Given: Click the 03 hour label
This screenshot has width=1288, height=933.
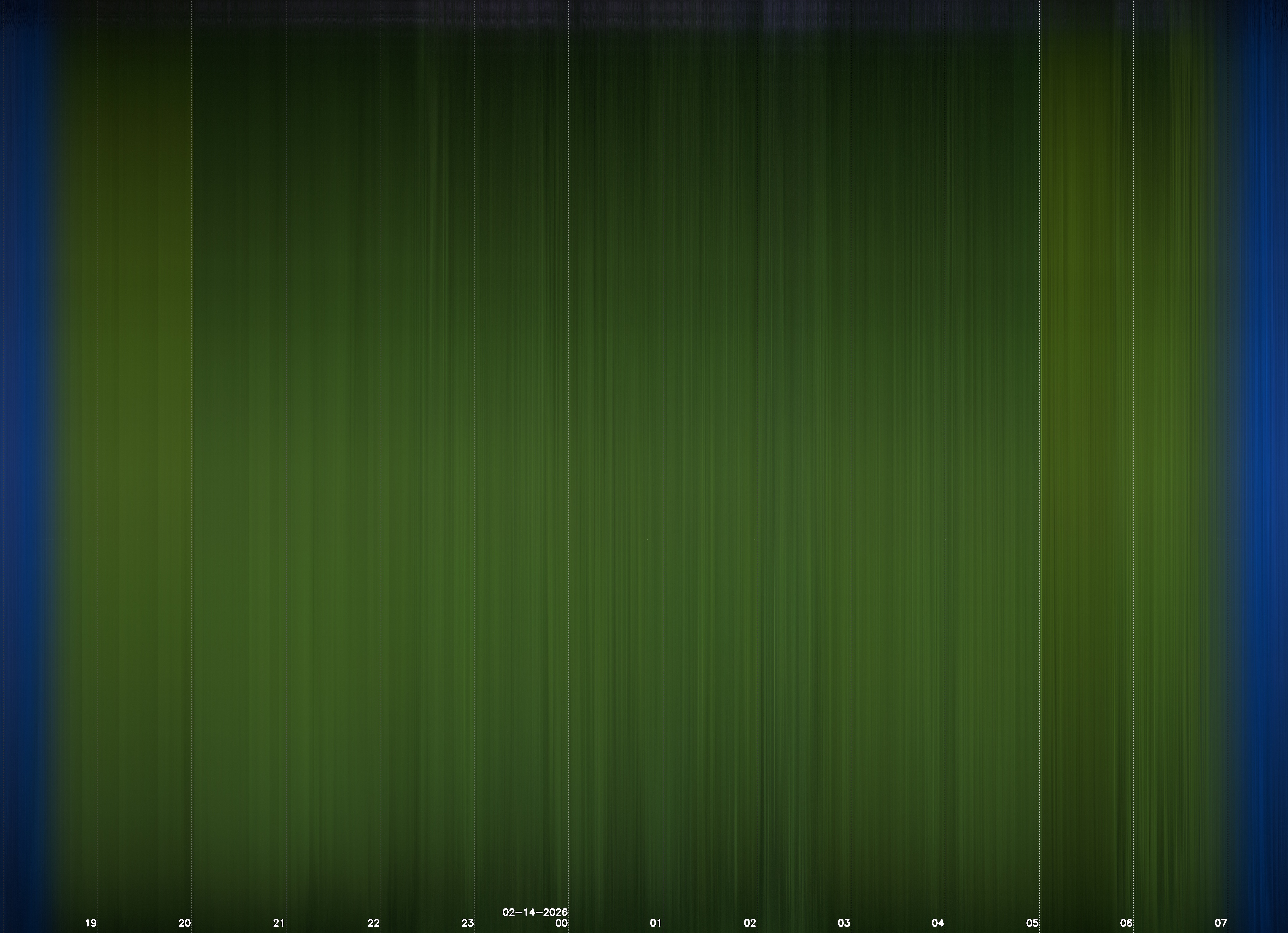Looking at the screenshot, I should pos(844,923).
